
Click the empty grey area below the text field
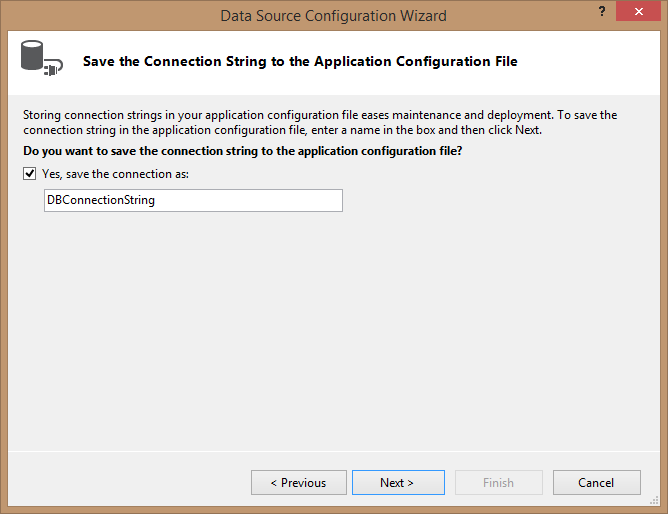334,330
